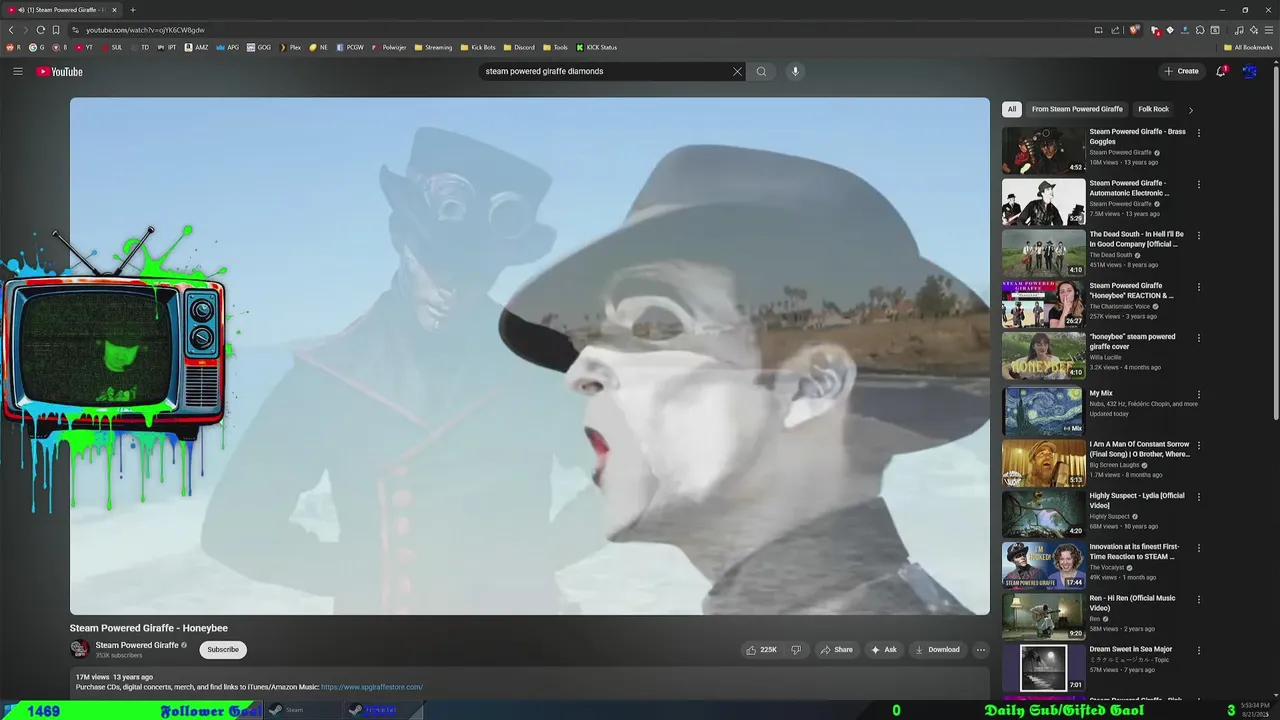The height and width of the screenshot is (720, 1280).
Task: Open the browser main menu
Action: pos(1268,30)
